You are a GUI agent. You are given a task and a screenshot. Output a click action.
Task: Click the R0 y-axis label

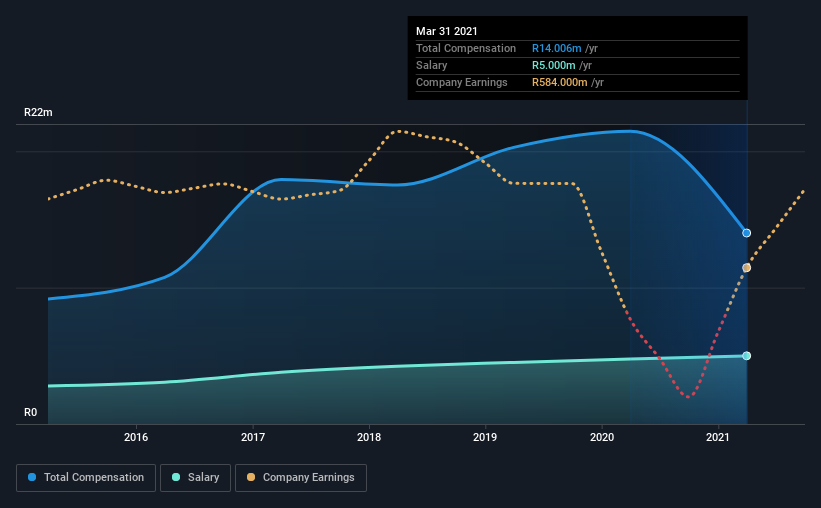pos(30,412)
